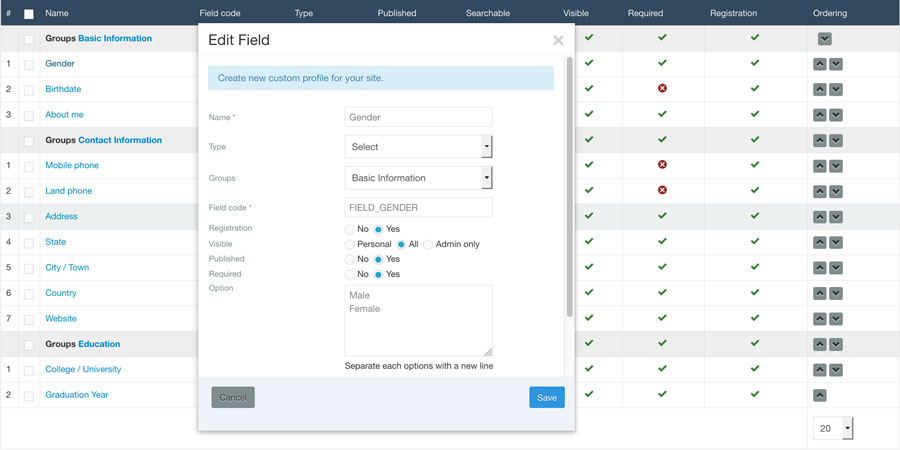The image size is (900, 450).
Task: Open the Basic Information group link
Action: (x=115, y=38)
